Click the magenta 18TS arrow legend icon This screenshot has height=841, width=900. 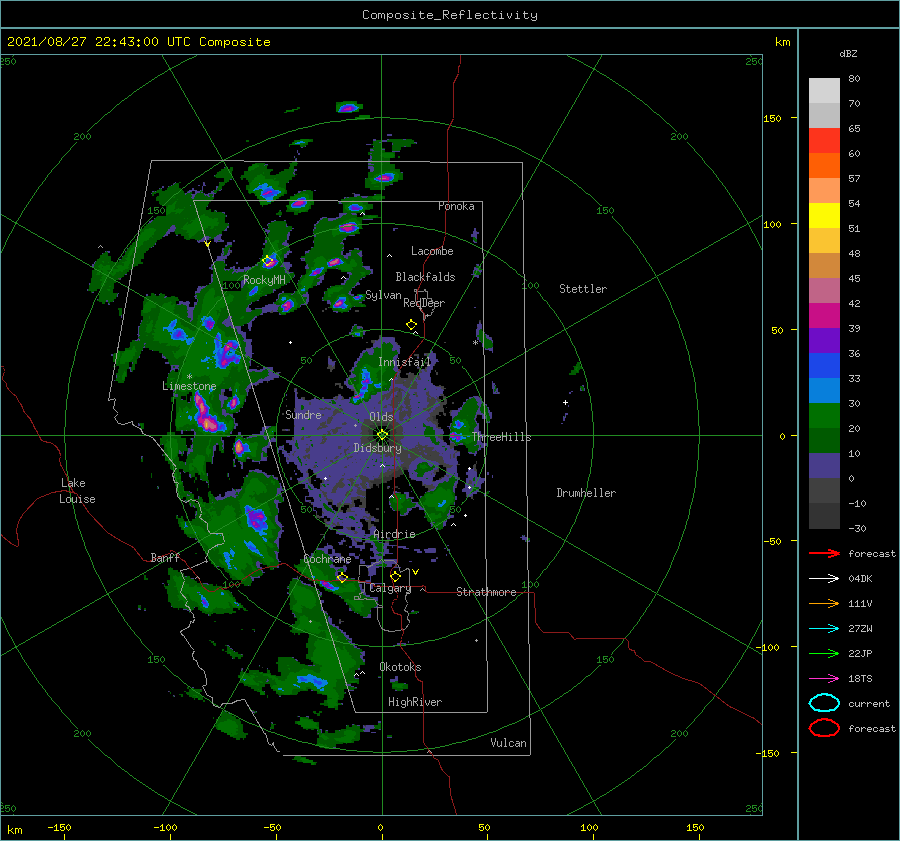824,679
